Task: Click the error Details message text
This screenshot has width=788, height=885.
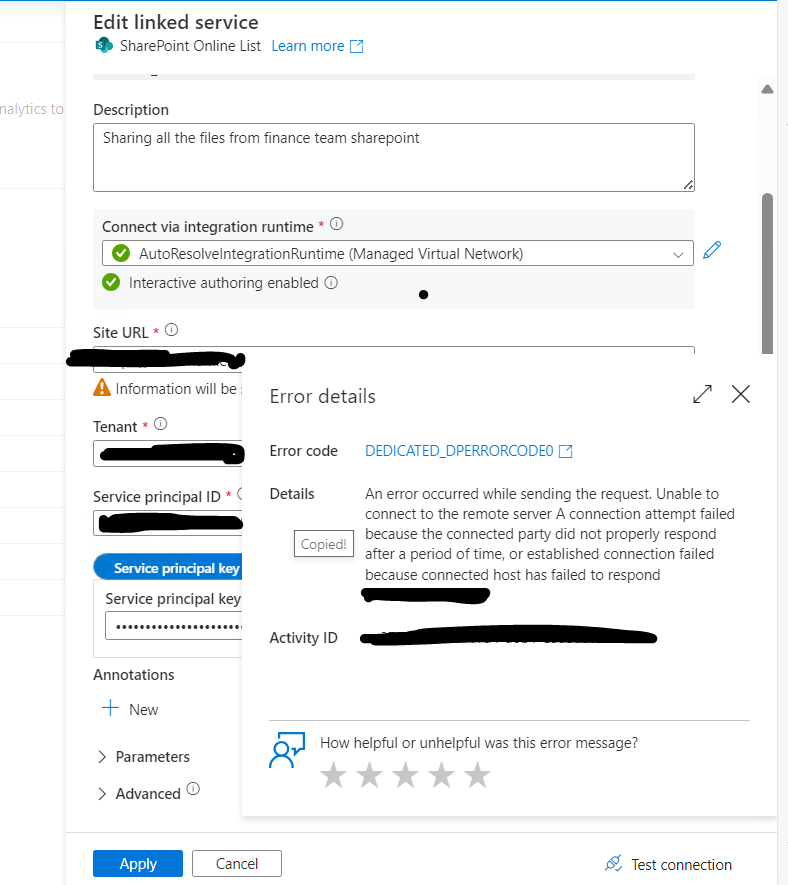Action: 550,534
